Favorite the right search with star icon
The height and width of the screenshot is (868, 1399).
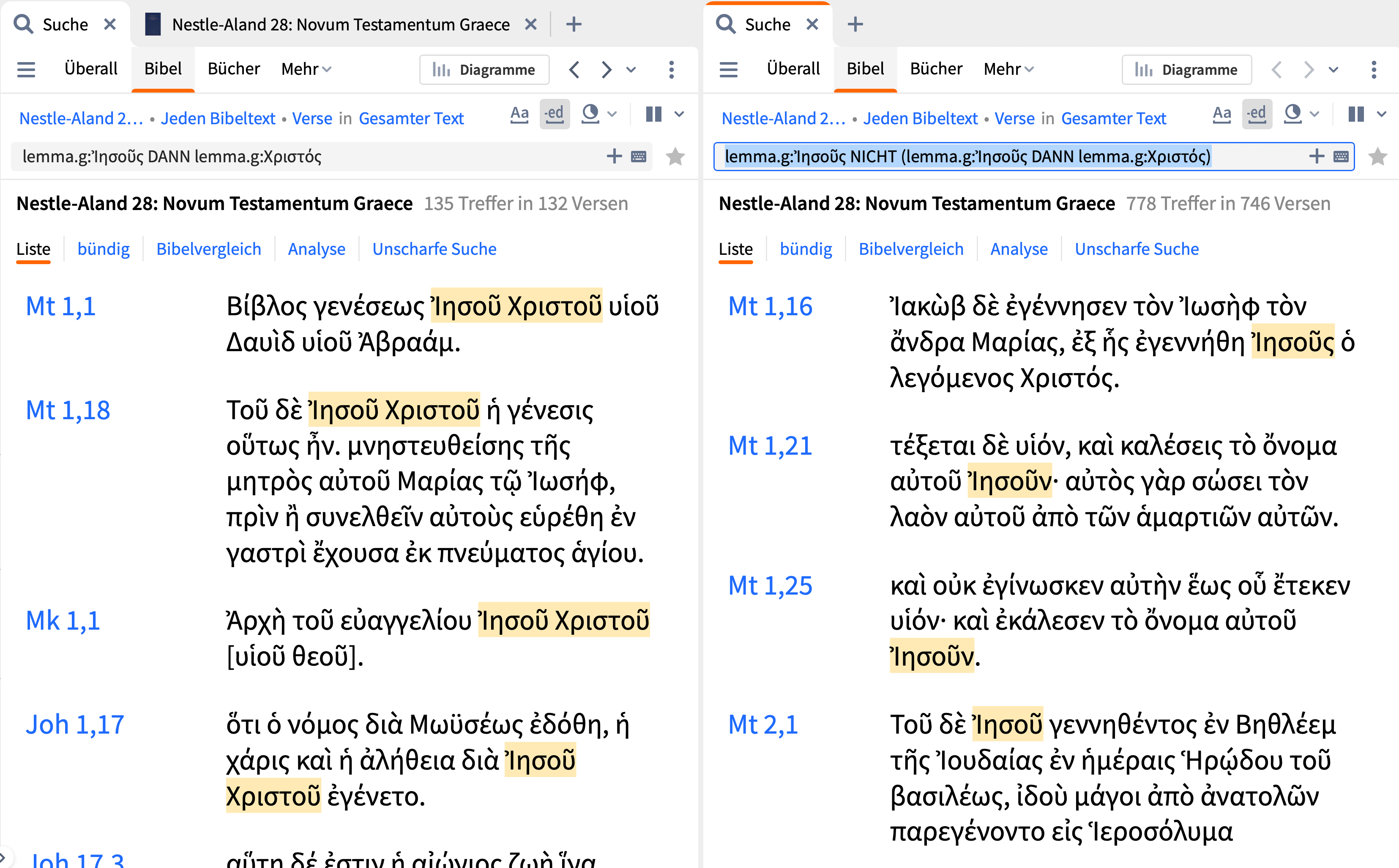click(x=1378, y=156)
